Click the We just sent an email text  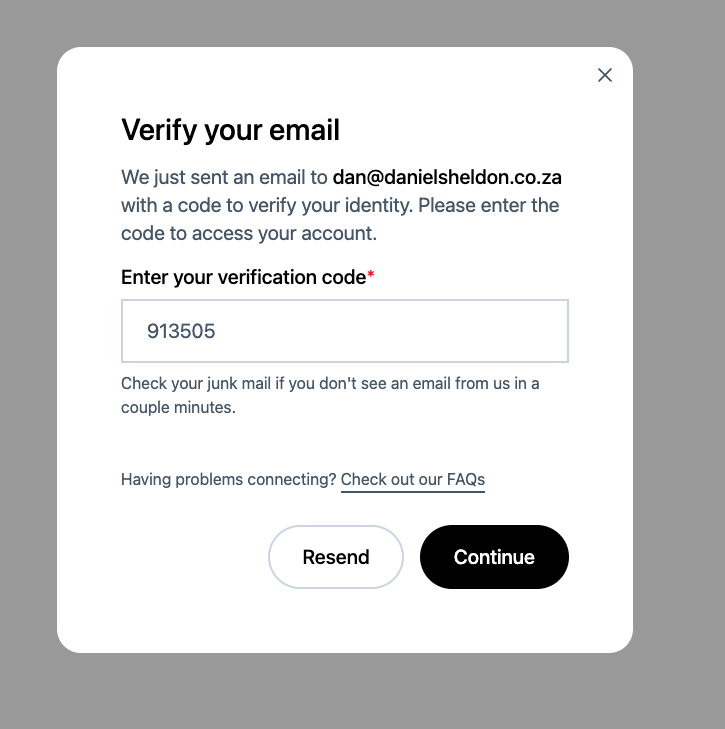coord(224,178)
